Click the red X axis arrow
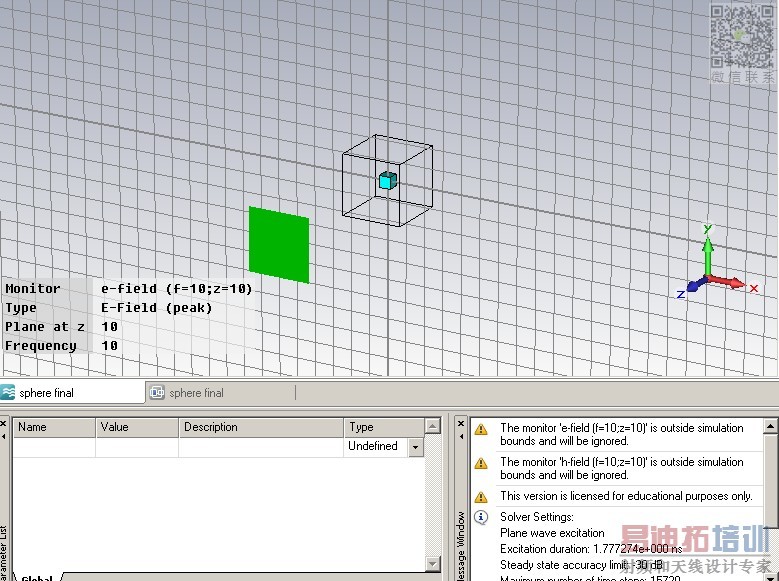This screenshot has width=779, height=581. [x=728, y=282]
